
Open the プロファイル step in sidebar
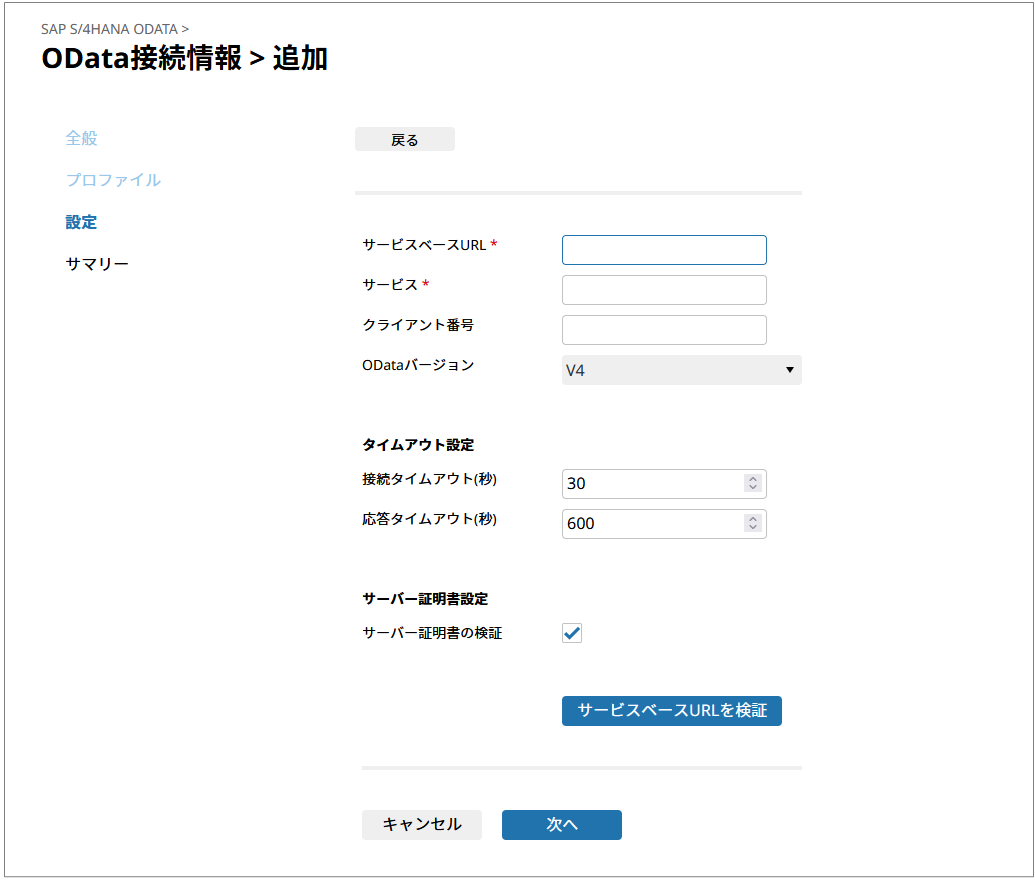[x=113, y=180]
